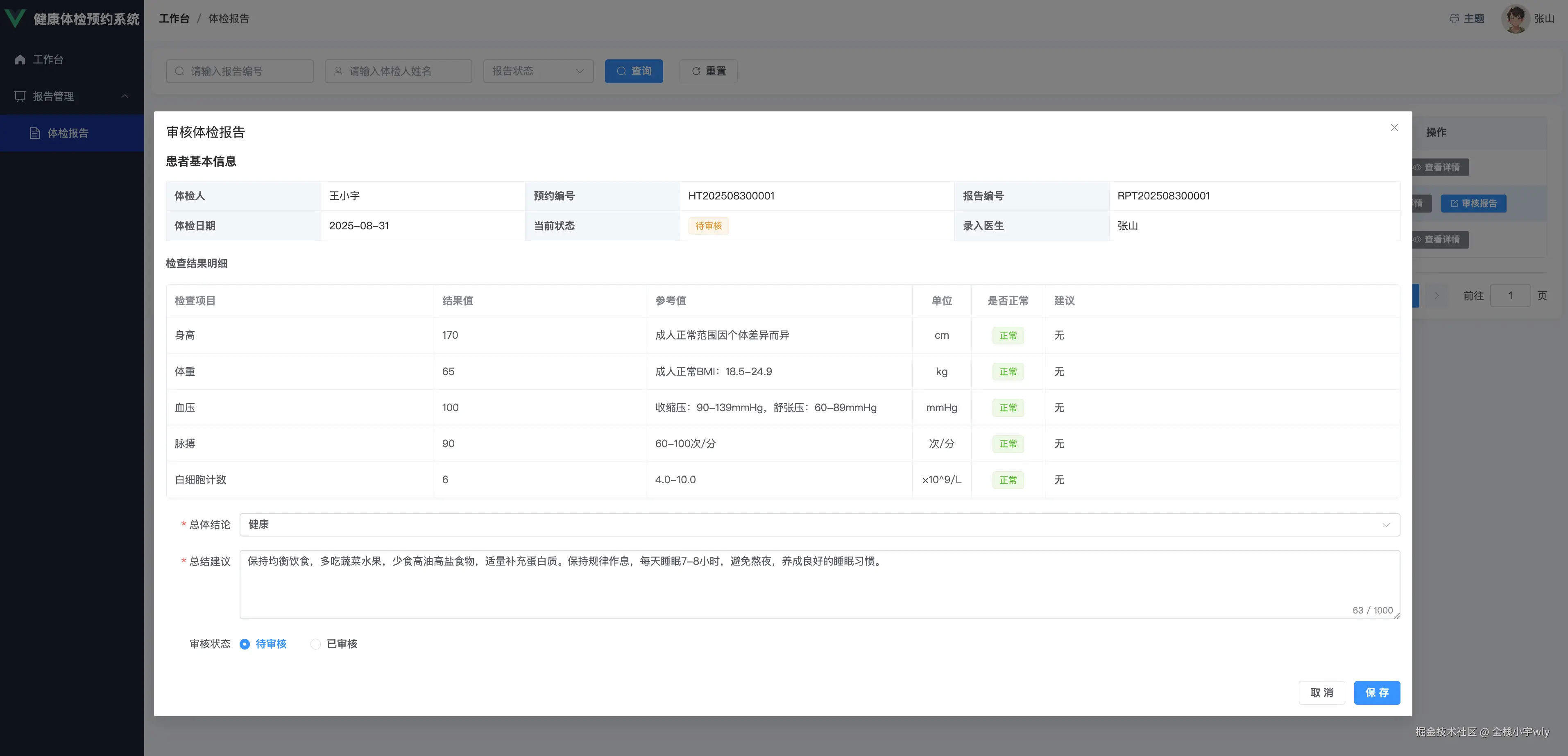
Task: Open the 报告状态 filter dropdown
Action: [538, 71]
